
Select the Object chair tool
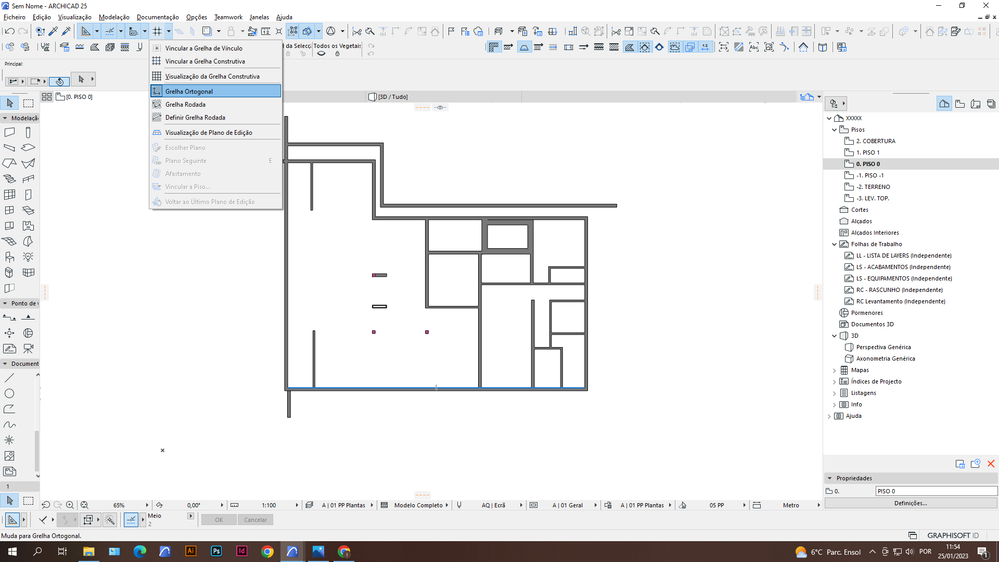(x=10, y=257)
